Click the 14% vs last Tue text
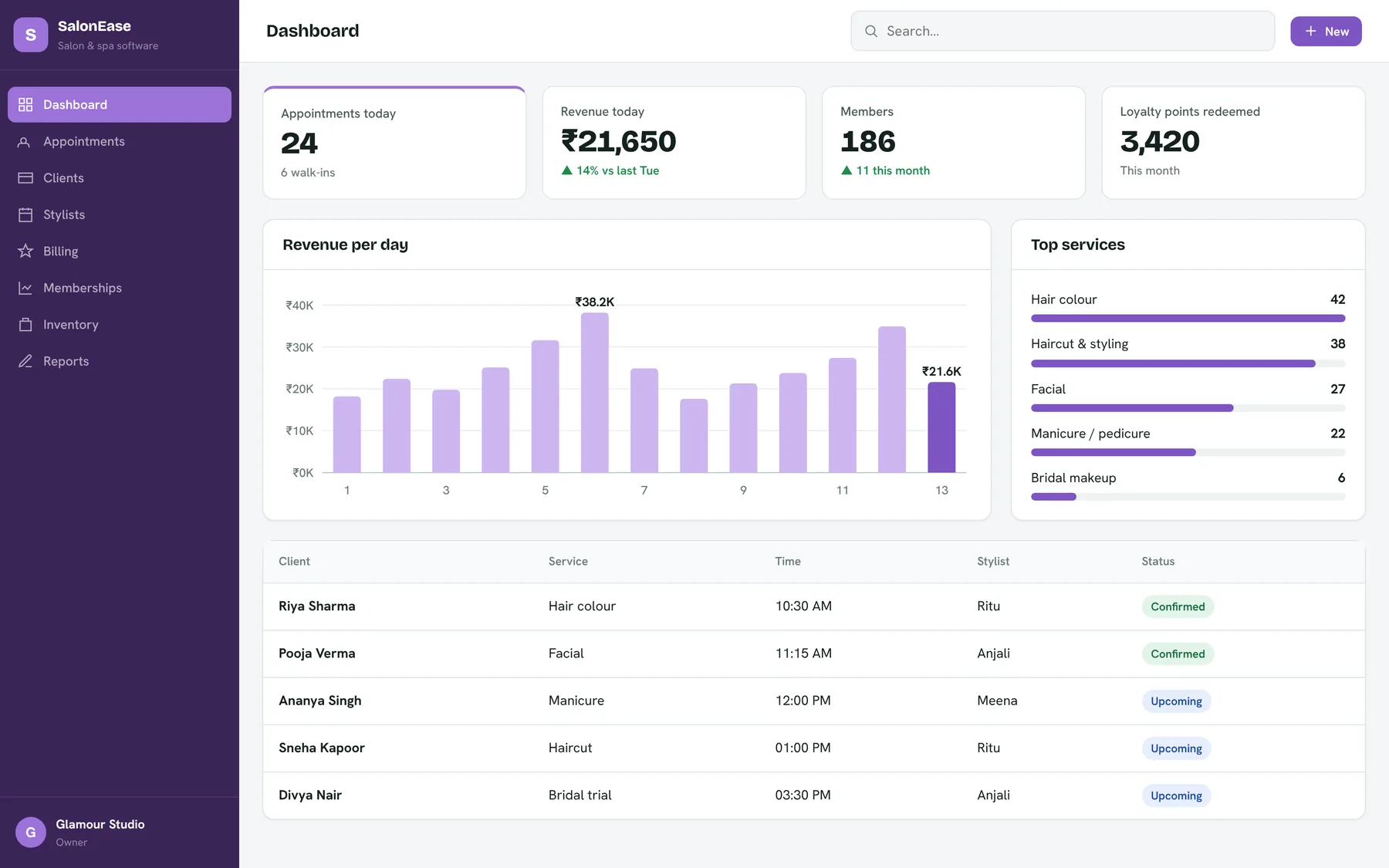1389x868 pixels. pos(618,171)
